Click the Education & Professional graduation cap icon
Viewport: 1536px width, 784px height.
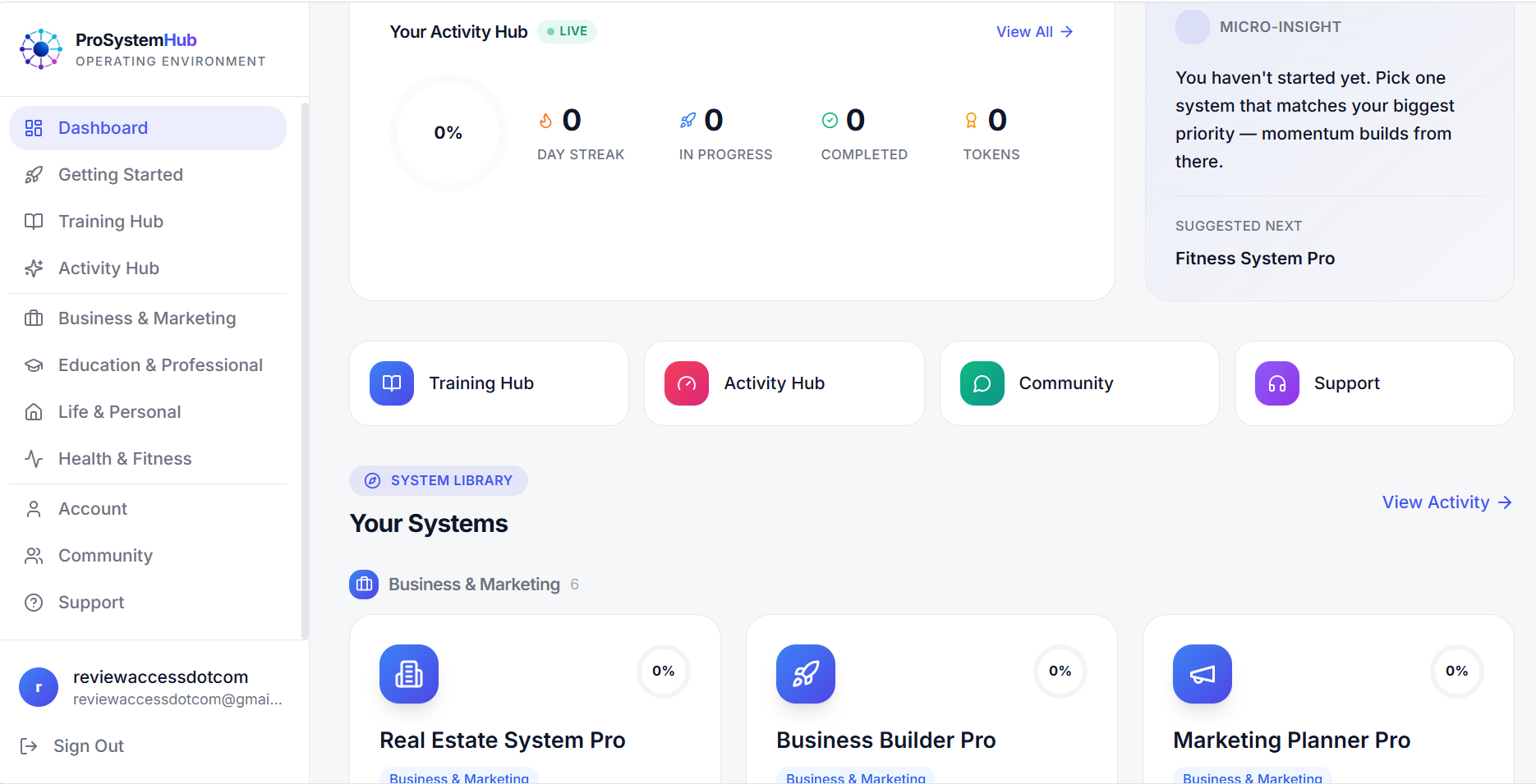[34, 365]
